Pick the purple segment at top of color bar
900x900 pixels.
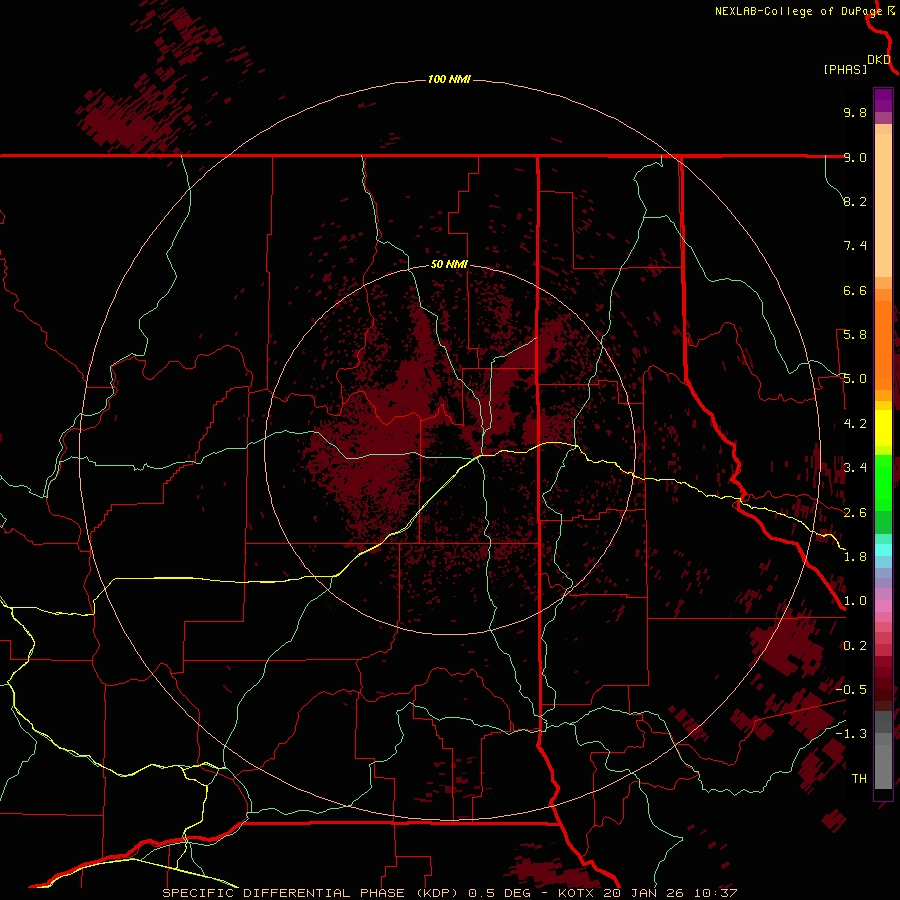pyautogui.click(x=883, y=100)
